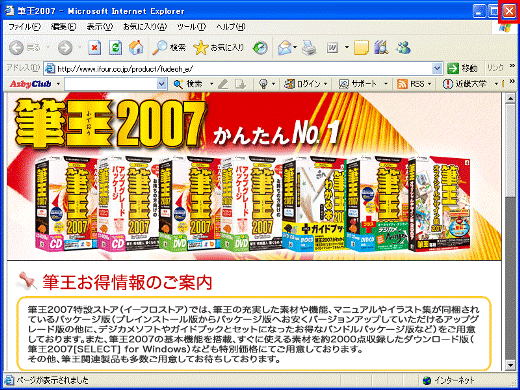This screenshot has height=390, width=520.
Task: Expand the サポート dropdown
Action: click(386, 84)
